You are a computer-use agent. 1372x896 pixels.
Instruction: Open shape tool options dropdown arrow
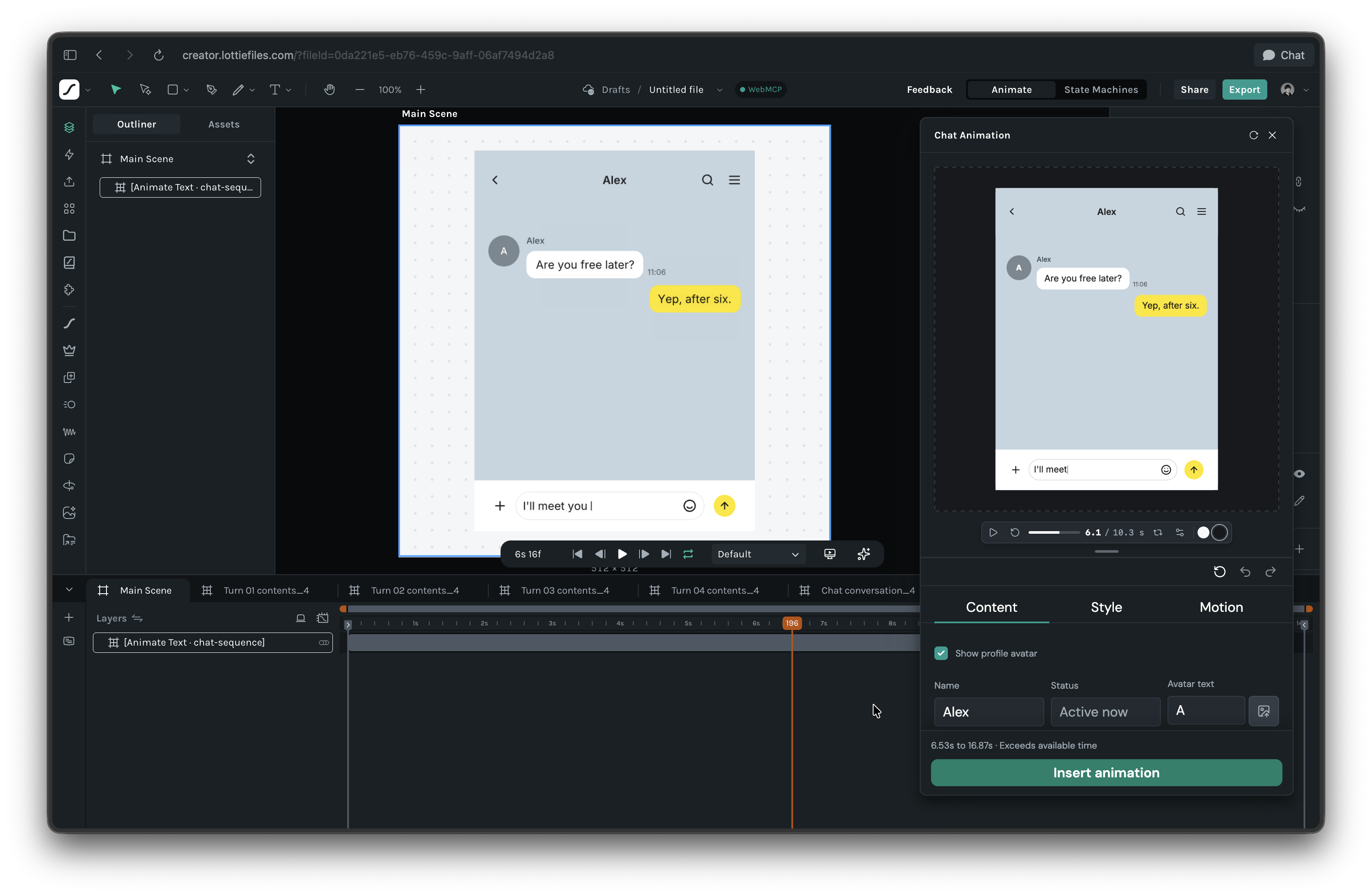point(186,90)
